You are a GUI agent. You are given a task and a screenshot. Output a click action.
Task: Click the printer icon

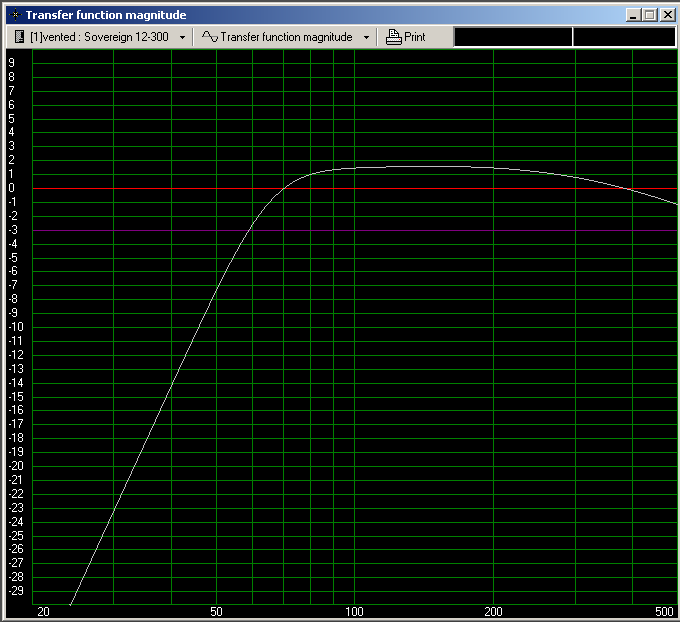(x=394, y=37)
